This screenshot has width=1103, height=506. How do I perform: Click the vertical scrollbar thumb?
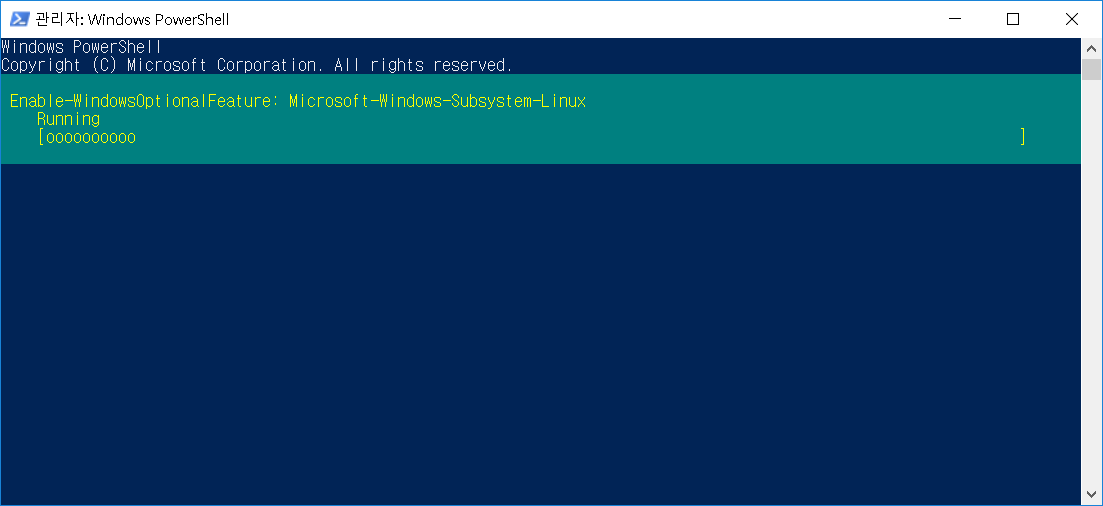(1092, 70)
